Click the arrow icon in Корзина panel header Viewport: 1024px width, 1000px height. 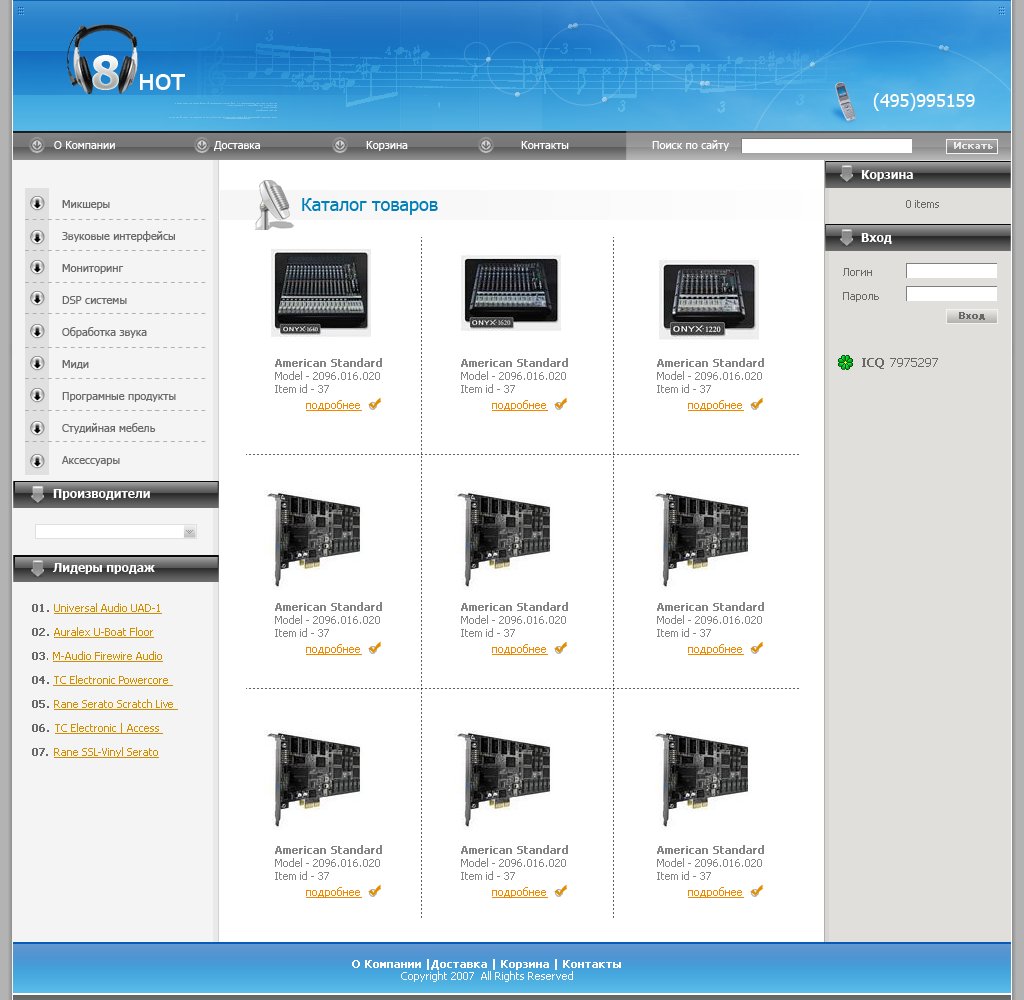(846, 174)
